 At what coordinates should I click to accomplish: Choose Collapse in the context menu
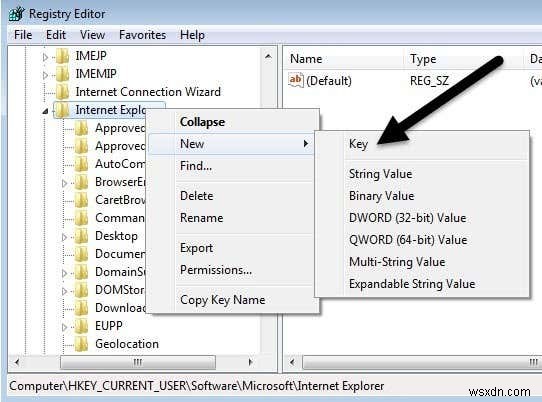[x=232, y=122]
